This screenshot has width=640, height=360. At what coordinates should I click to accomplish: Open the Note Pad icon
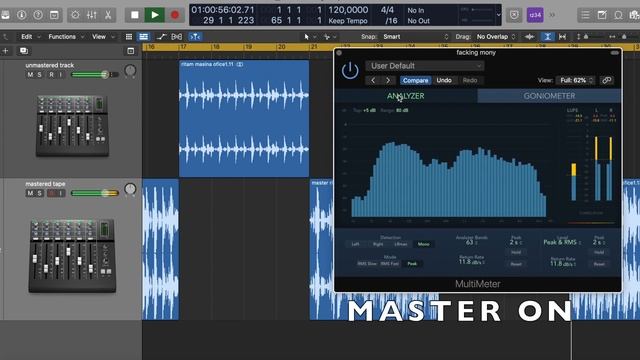(x=602, y=15)
